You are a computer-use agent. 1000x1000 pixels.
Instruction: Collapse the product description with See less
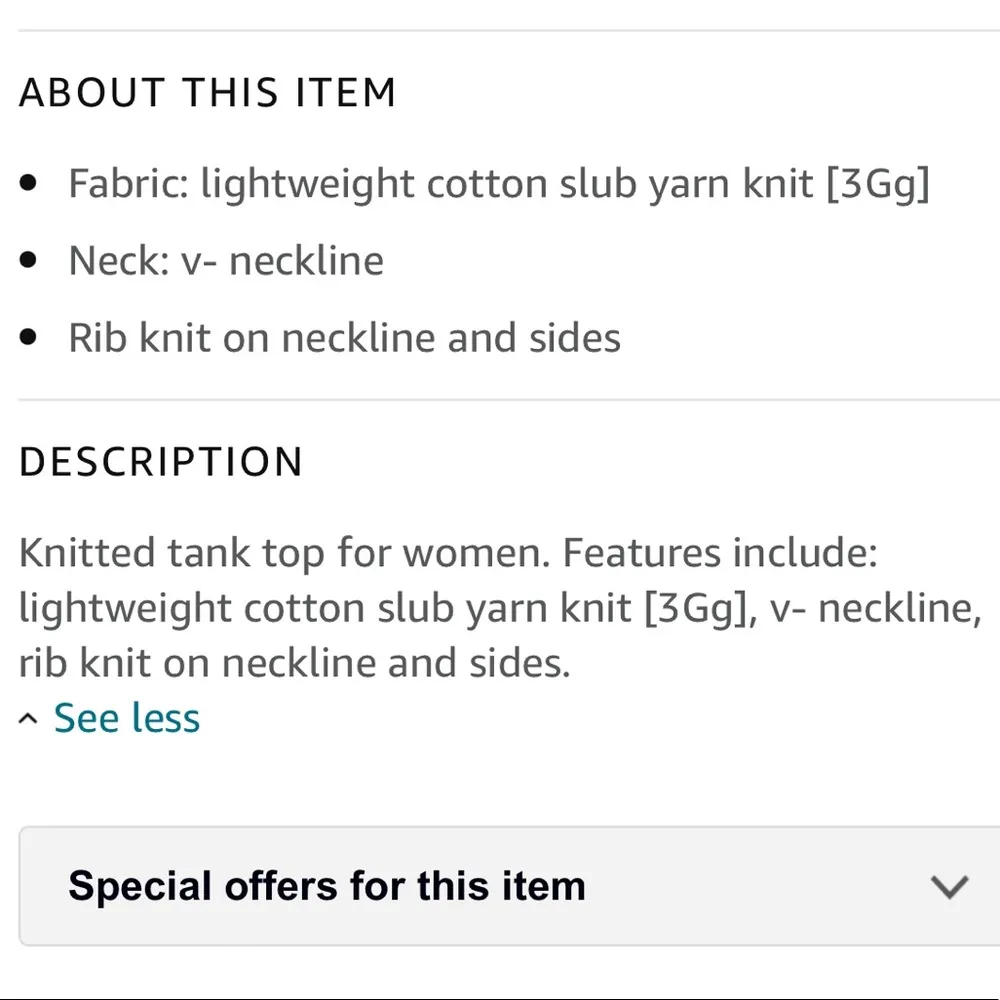126,716
